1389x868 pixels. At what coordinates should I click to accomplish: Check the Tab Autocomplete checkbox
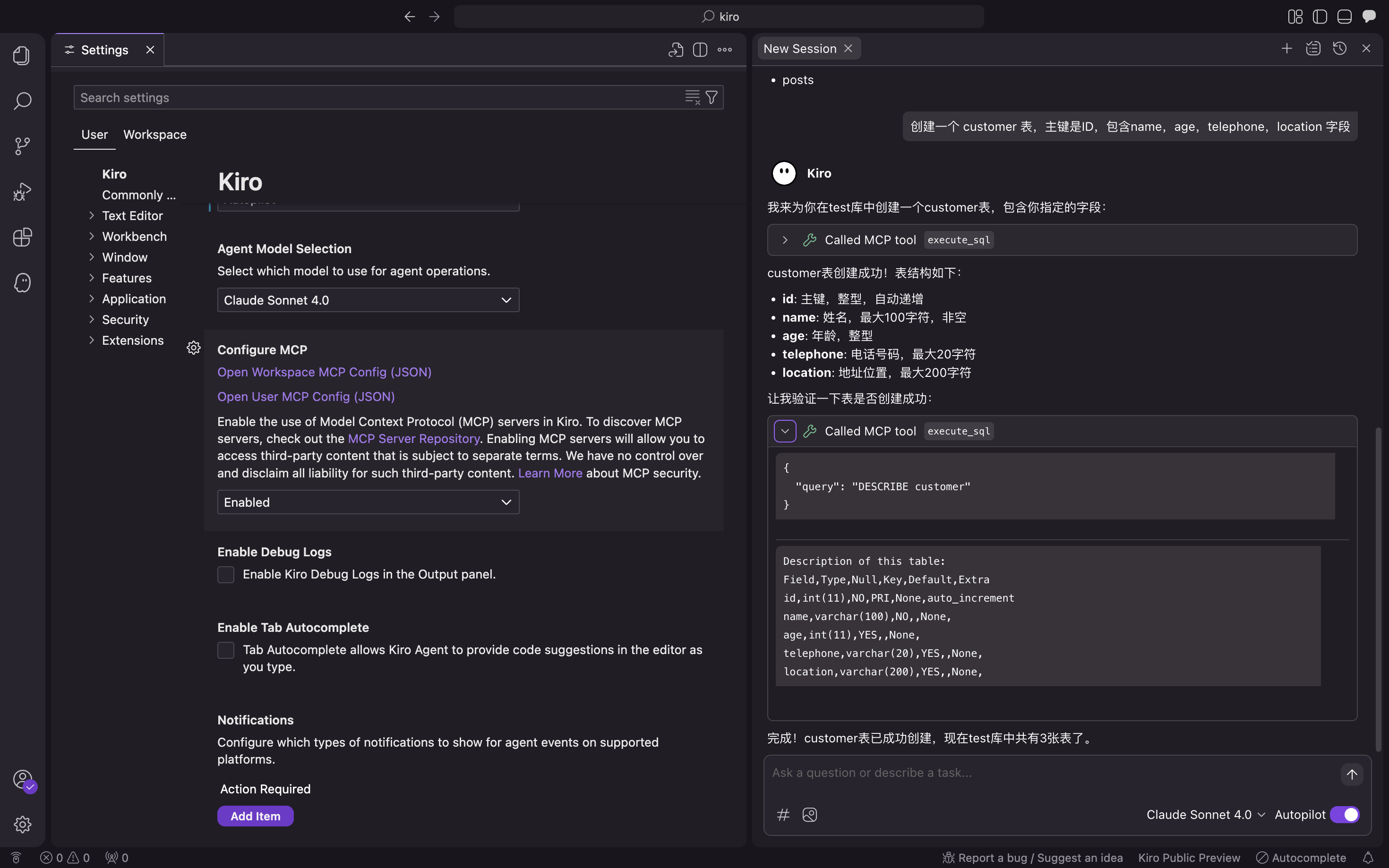click(x=226, y=650)
